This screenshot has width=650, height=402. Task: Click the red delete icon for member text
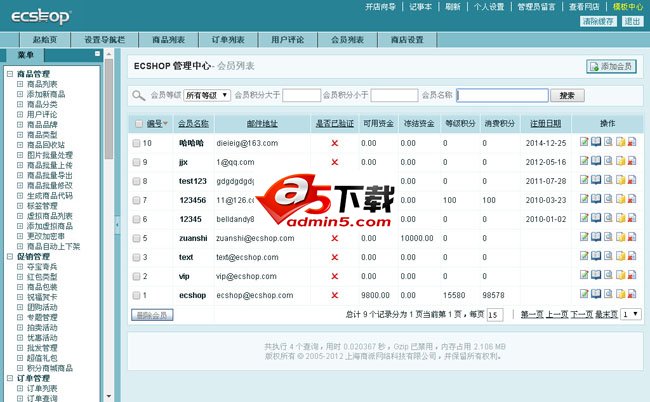coord(632,256)
